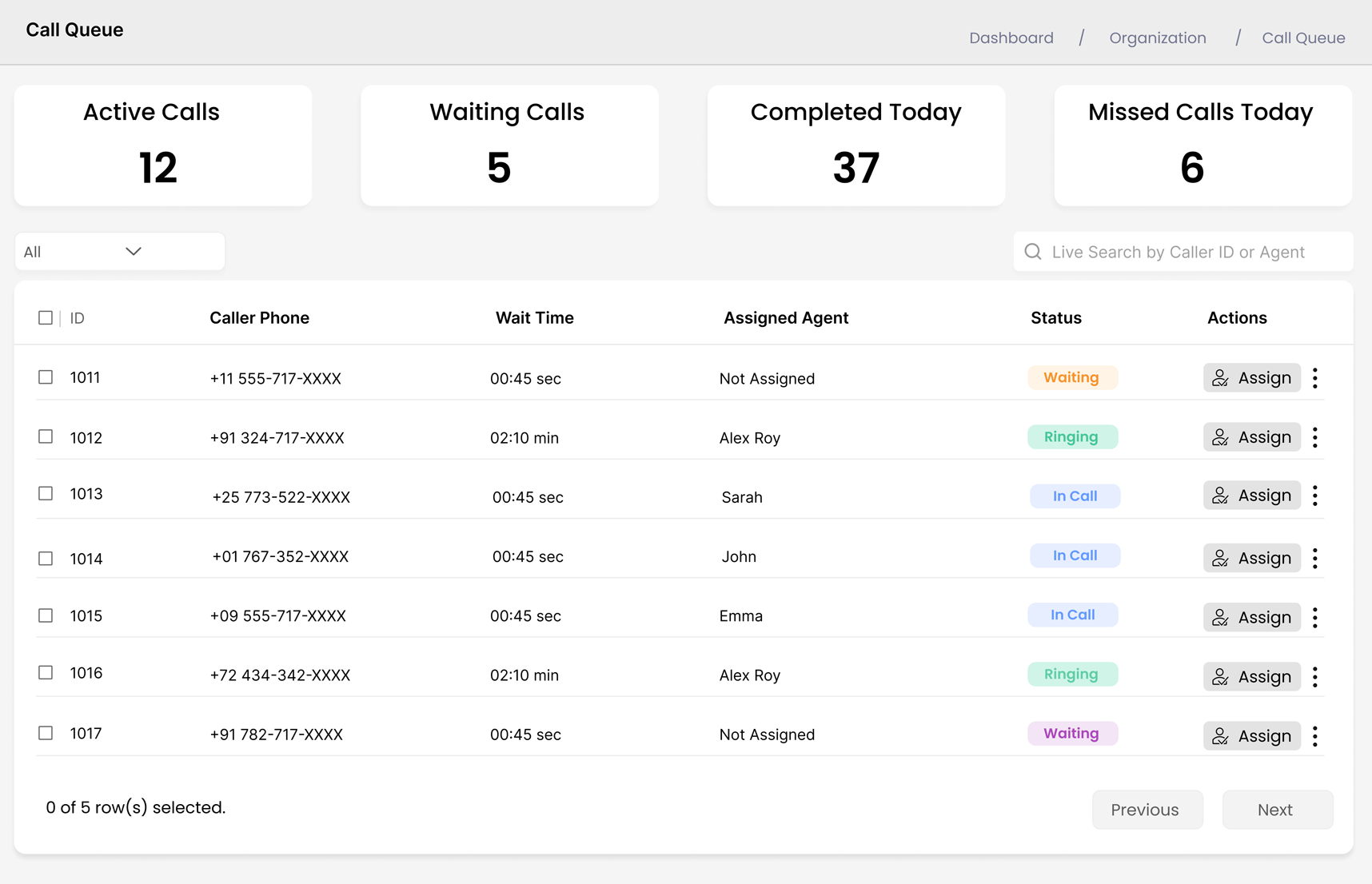Click the orange Waiting status badge

1071,377
